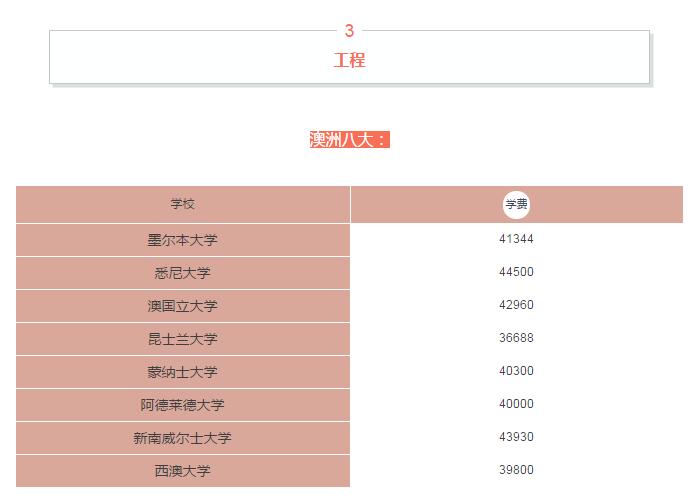699x498 pixels.
Task: Click the tuition fee 44500
Action: click(516, 272)
